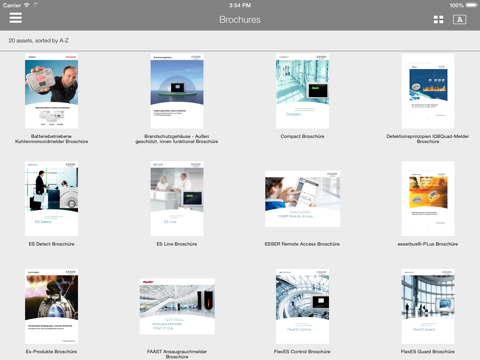Open the ES Detect brochure thumbnail
Image resolution: width=480 pixels, height=360 pixels.
[51, 199]
